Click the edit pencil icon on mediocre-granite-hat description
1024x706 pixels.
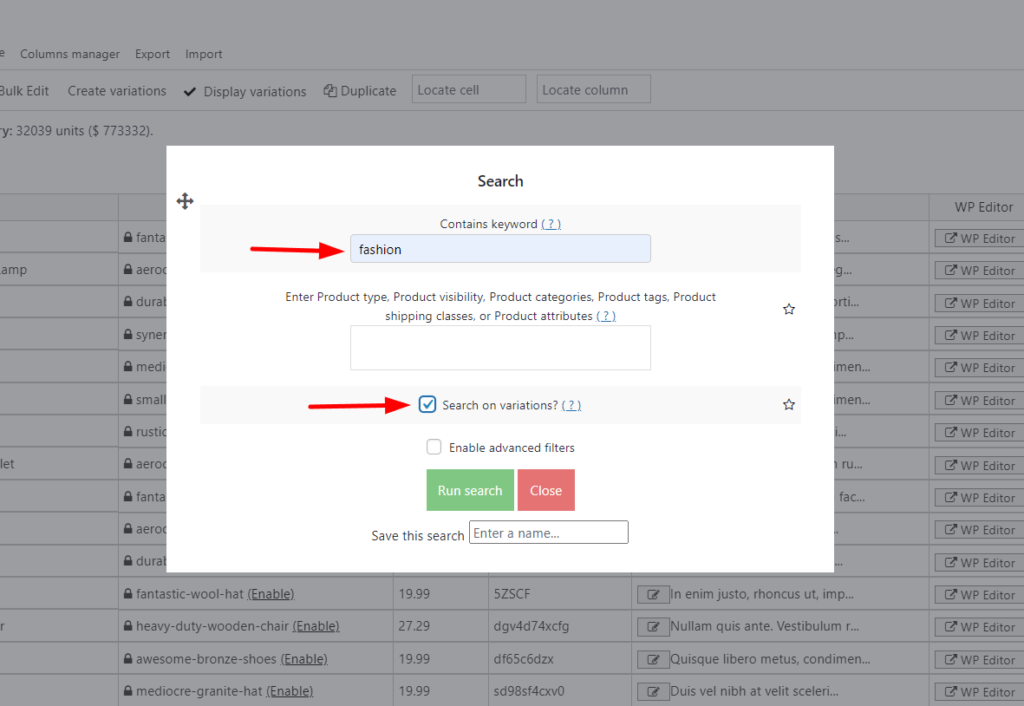tap(654, 691)
